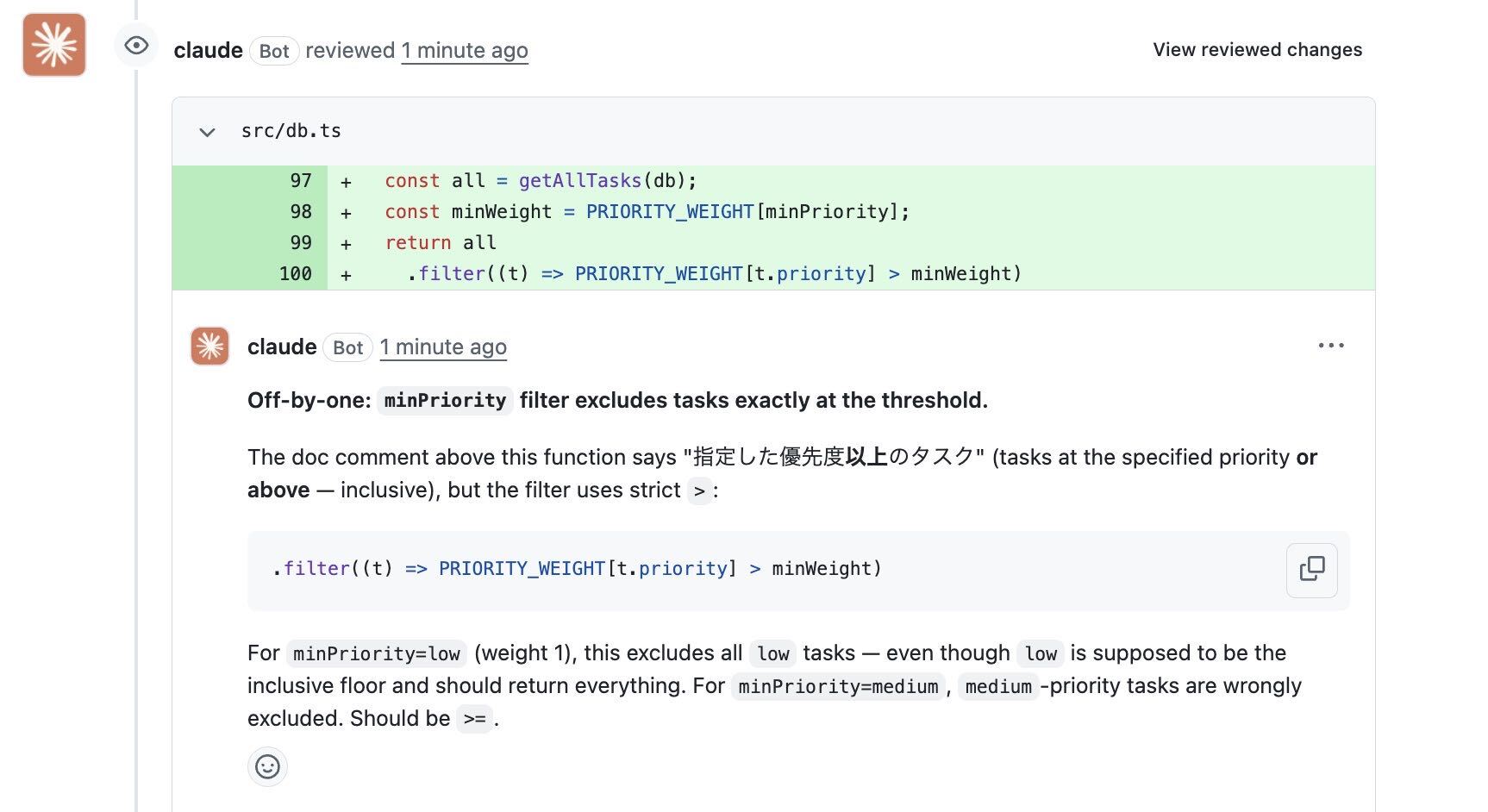Click the src/db.ts file name

291,131
